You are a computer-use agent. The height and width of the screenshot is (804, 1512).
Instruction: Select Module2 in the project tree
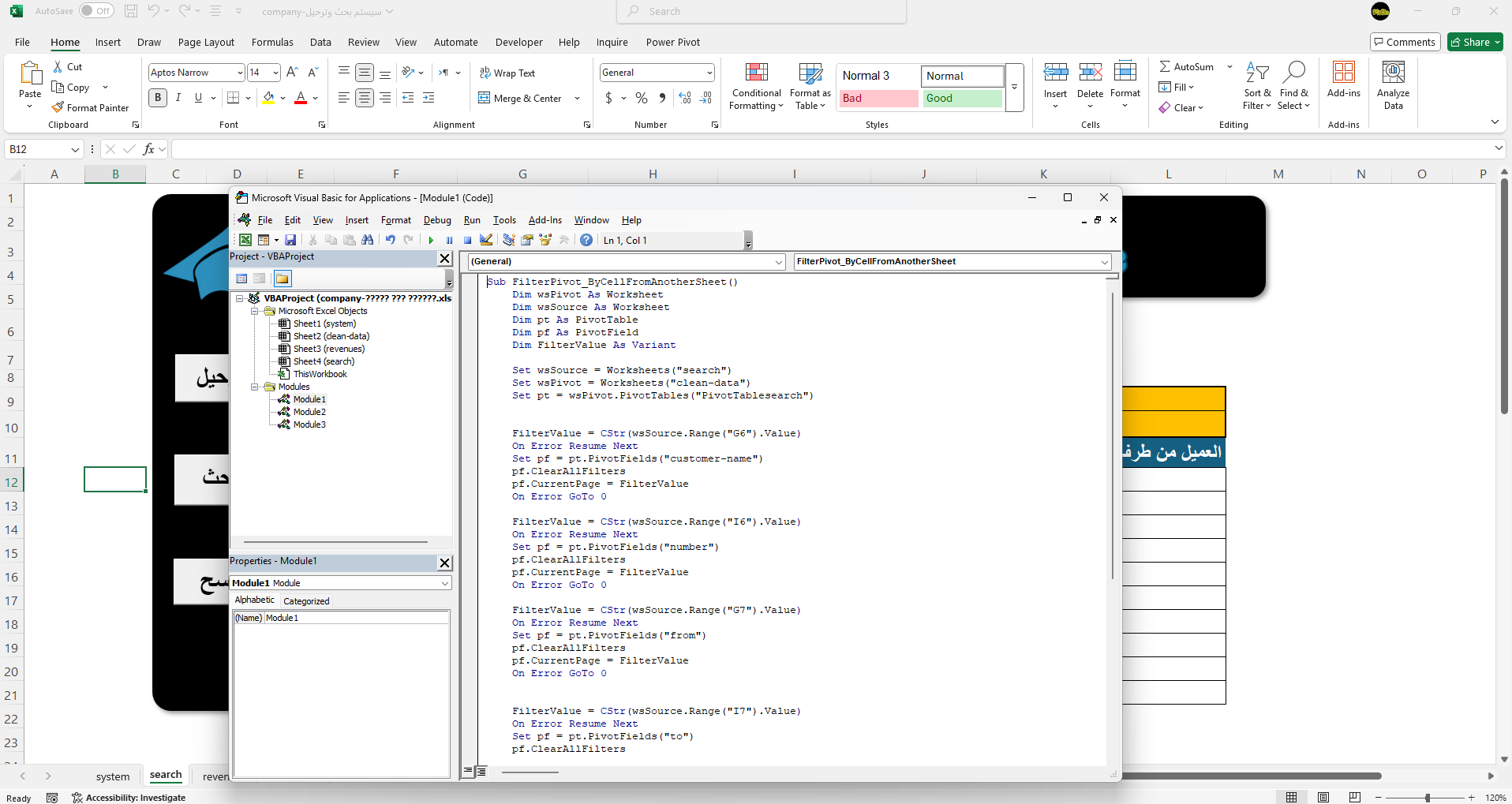click(309, 412)
